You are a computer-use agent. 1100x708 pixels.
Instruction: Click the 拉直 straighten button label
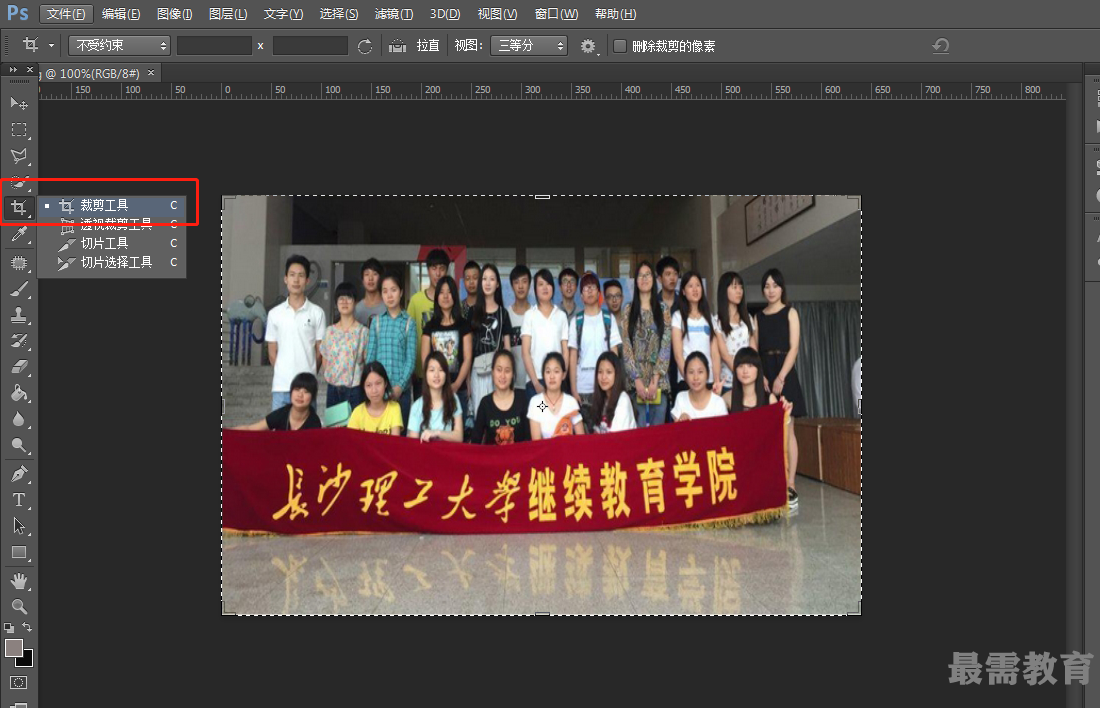[428, 46]
